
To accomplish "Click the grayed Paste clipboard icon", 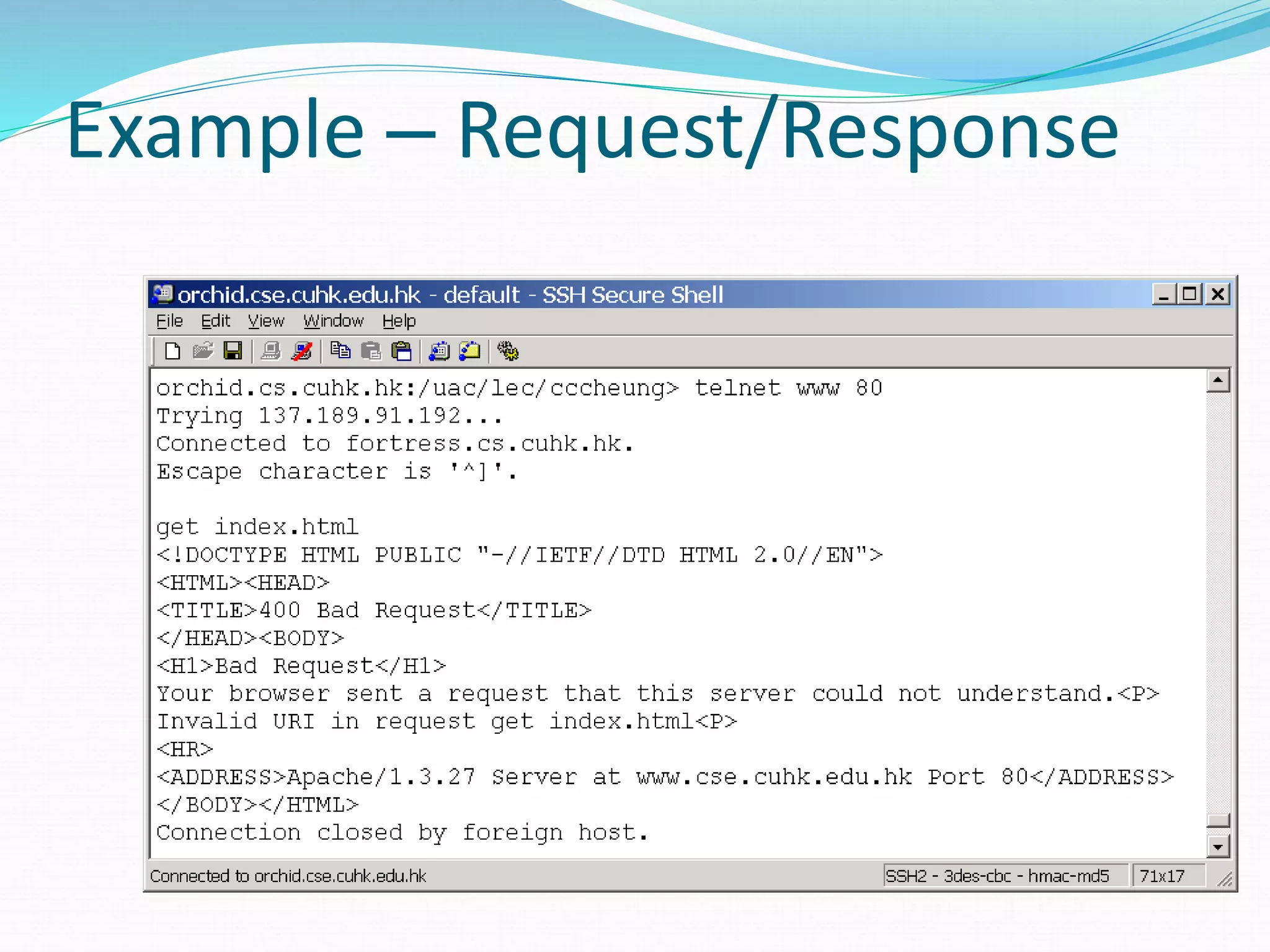I will pos(371,351).
